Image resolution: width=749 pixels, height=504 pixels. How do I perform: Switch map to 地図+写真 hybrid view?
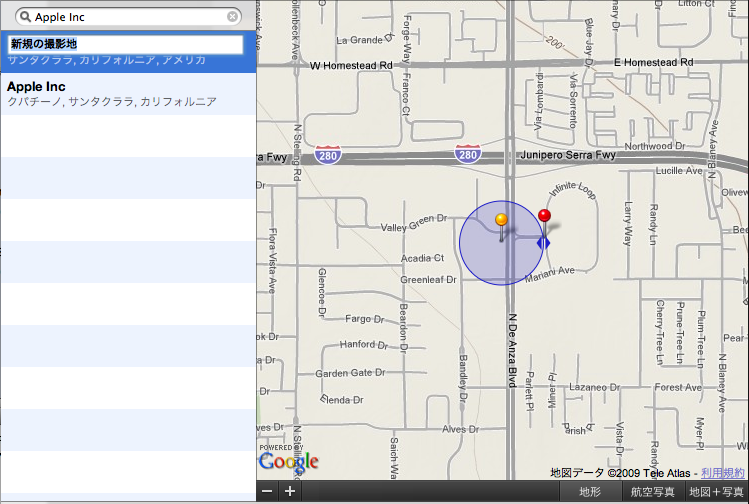point(716,492)
